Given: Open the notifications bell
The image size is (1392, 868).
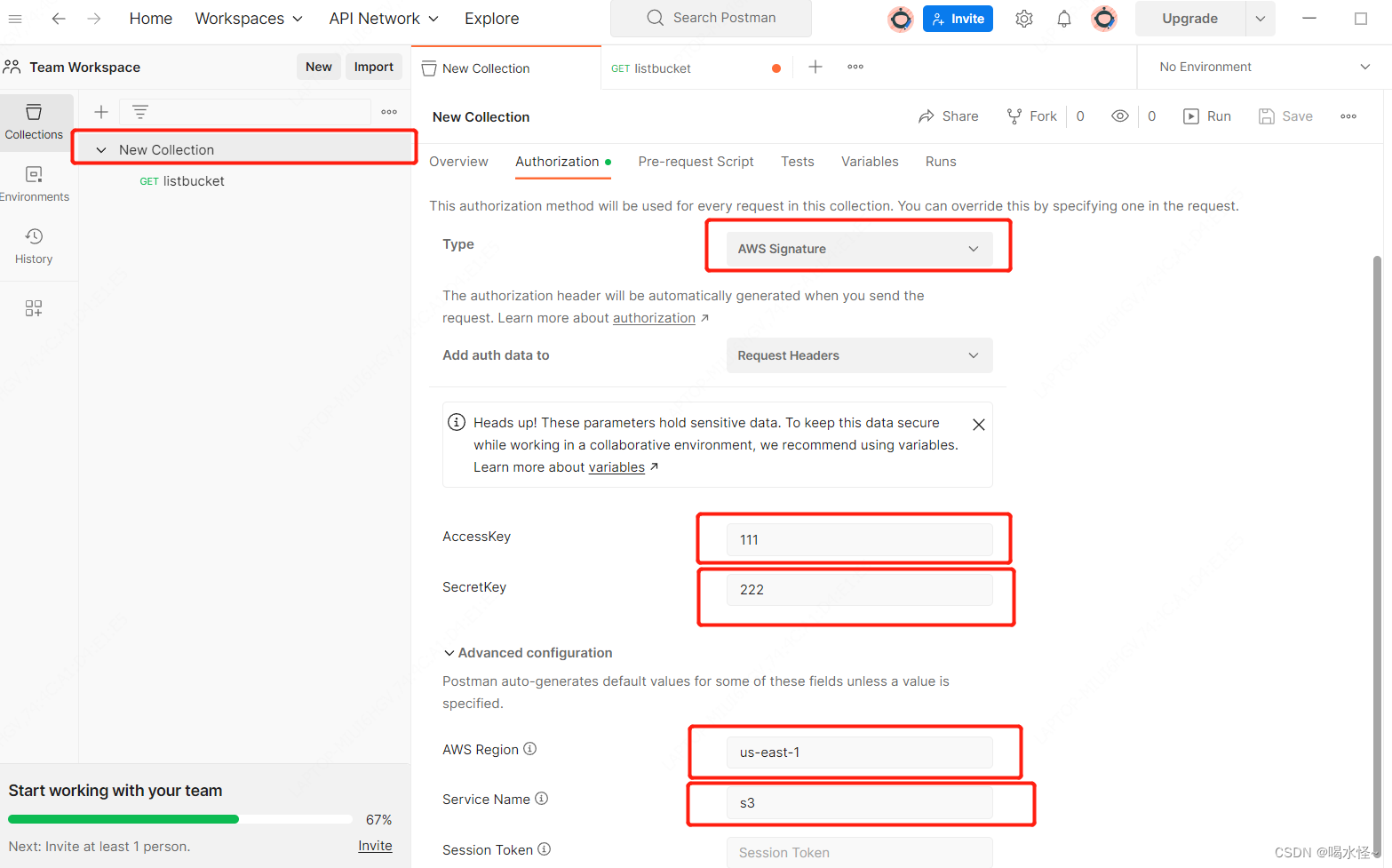Looking at the screenshot, I should point(1064,19).
